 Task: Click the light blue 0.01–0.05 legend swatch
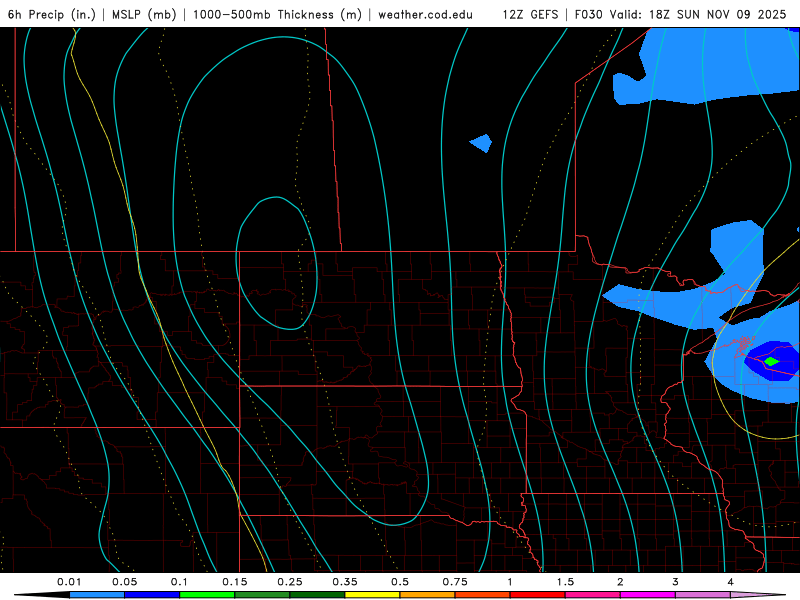click(97, 595)
